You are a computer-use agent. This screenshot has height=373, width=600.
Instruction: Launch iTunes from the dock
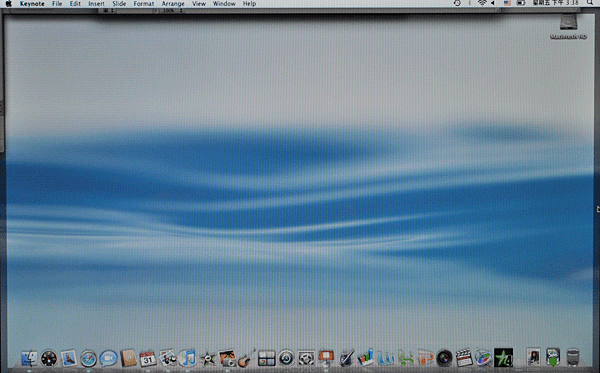[188, 358]
